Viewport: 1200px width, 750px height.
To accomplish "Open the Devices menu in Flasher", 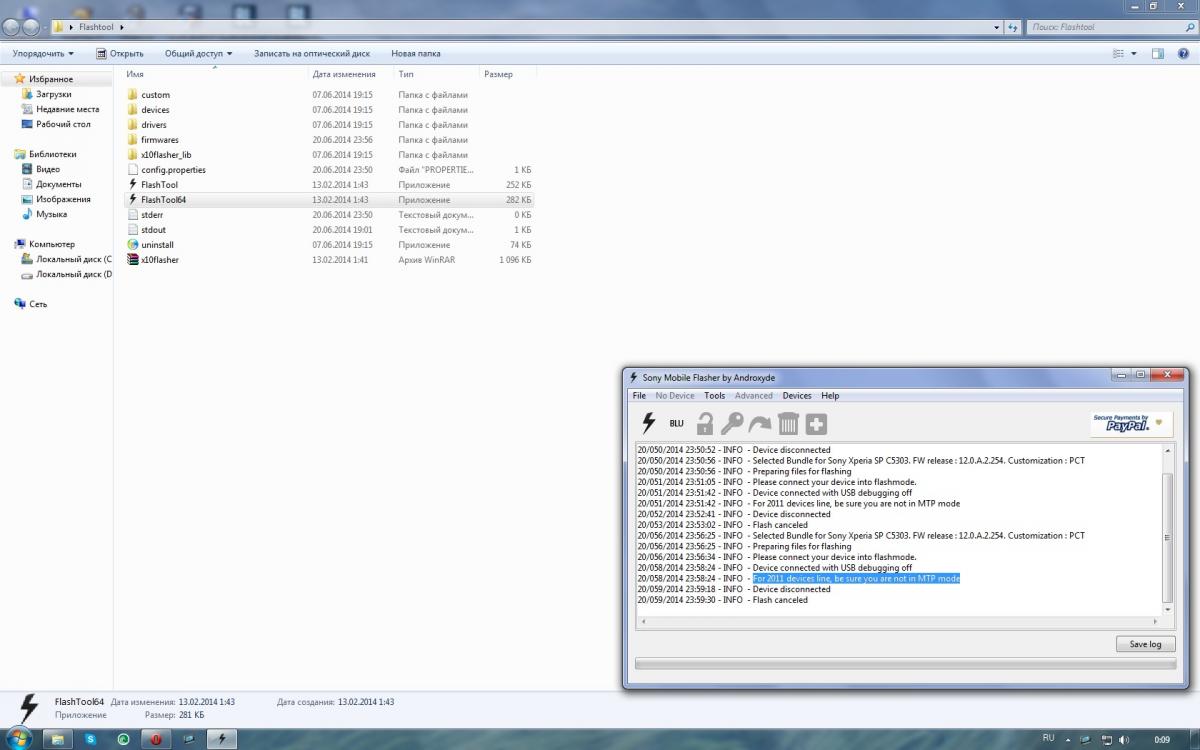I will [797, 396].
